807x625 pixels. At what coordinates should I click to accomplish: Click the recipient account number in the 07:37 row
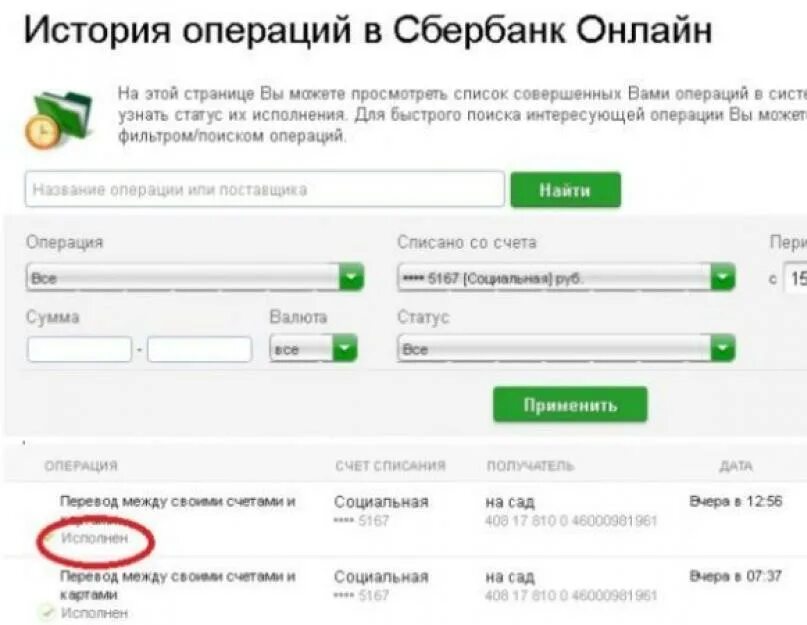571,596
